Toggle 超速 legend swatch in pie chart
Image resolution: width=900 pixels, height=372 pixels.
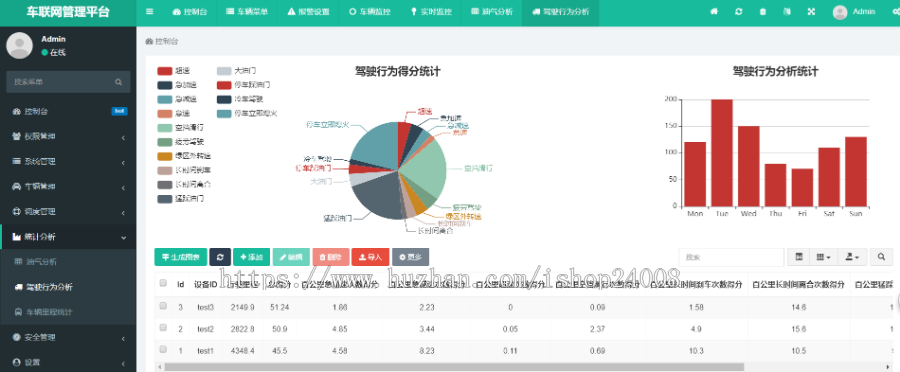(165, 71)
